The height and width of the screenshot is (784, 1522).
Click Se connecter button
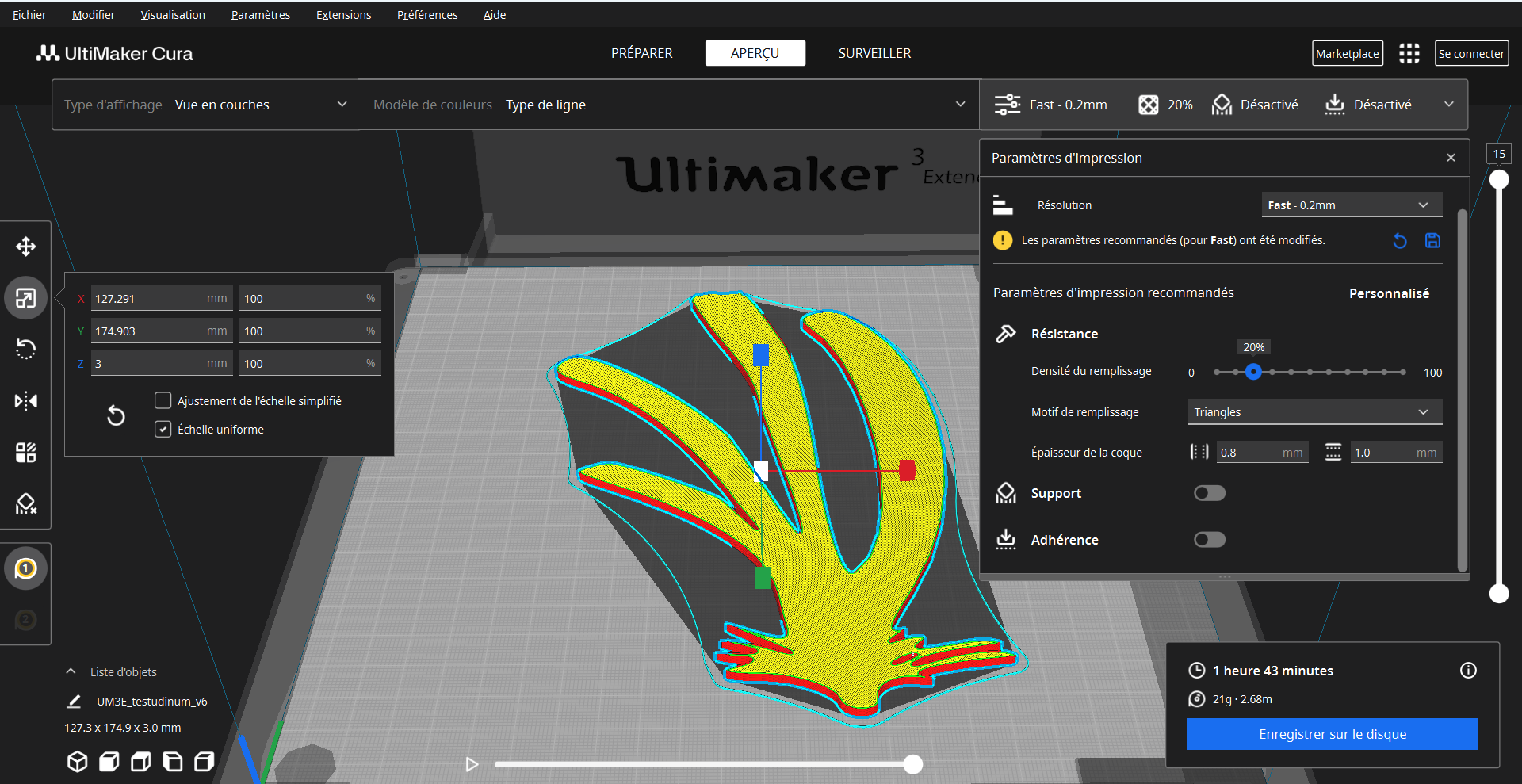[1471, 53]
